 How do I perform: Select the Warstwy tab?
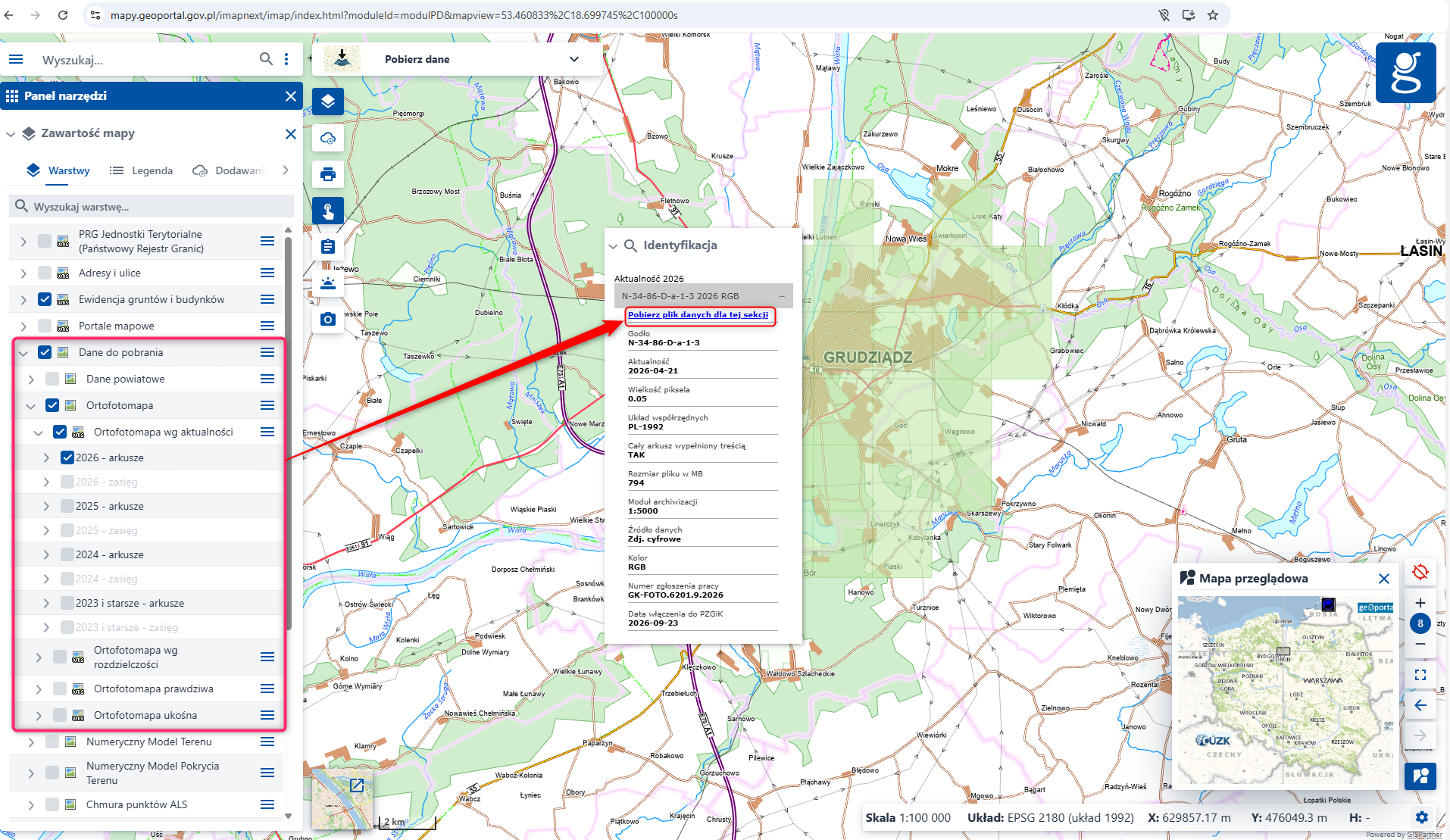[58, 170]
